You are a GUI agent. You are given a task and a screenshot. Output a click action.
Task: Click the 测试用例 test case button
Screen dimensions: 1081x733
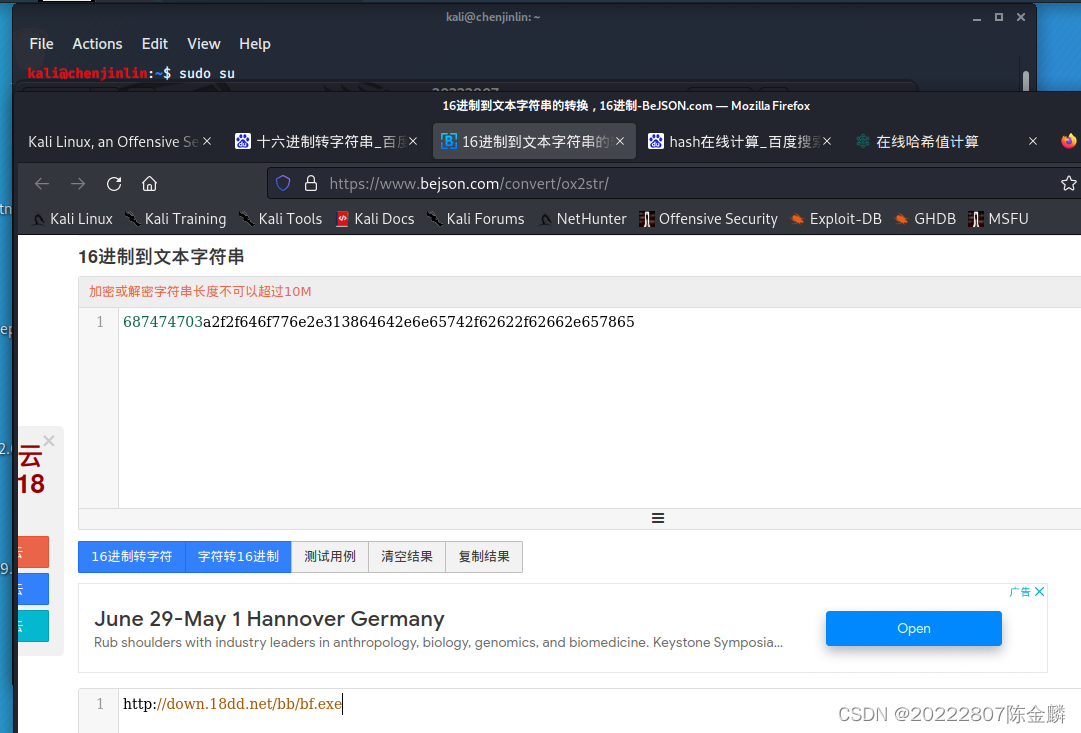330,556
